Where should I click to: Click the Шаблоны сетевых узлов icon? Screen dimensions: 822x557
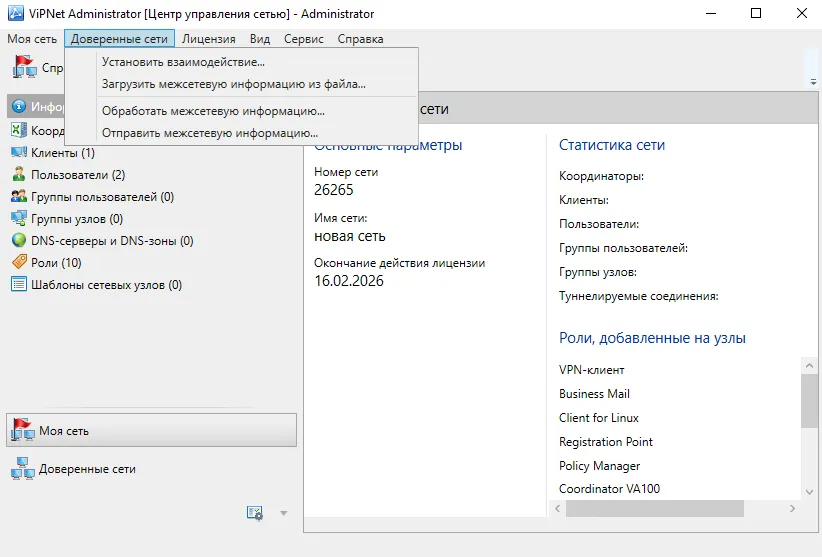coord(19,285)
